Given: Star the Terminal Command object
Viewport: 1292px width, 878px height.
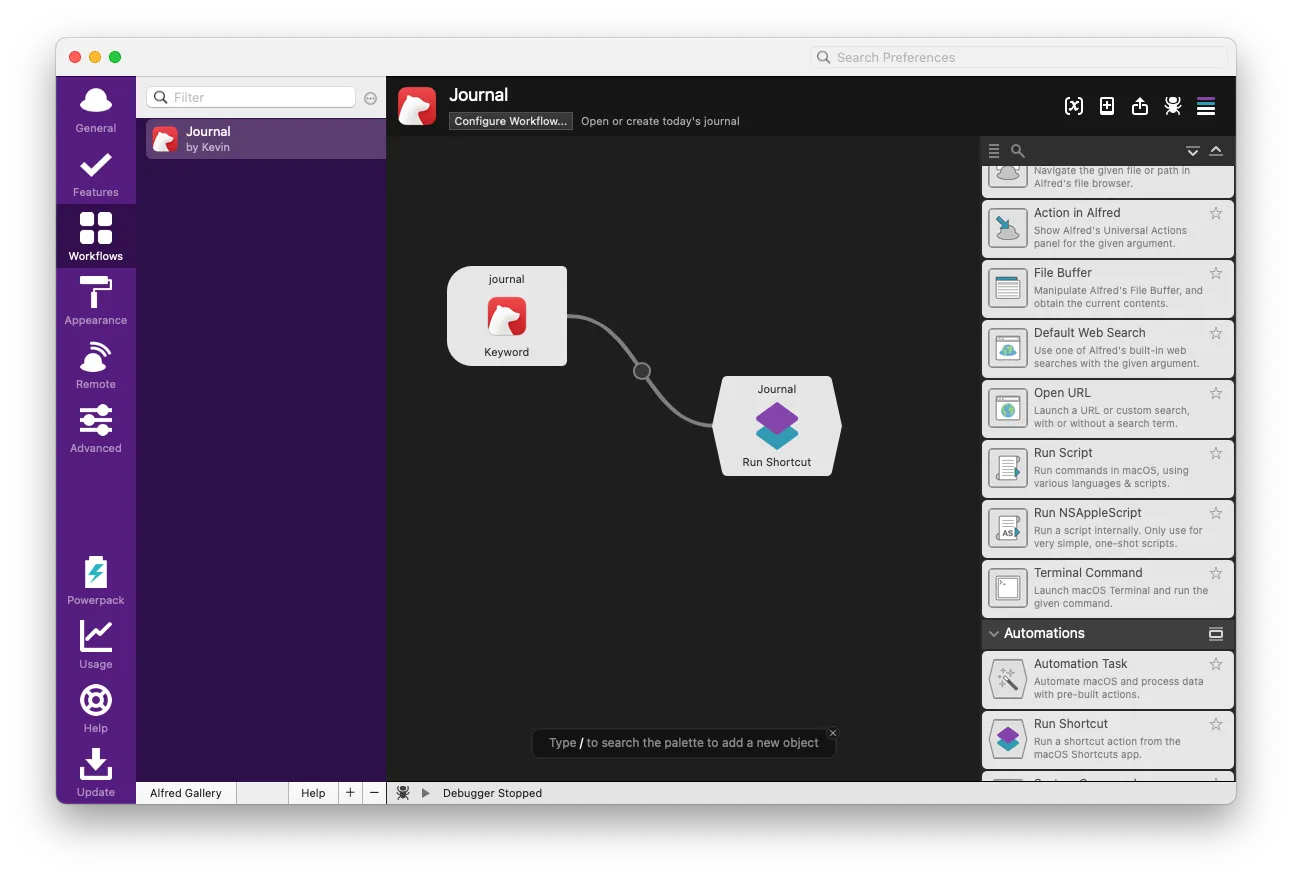Looking at the screenshot, I should [x=1216, y=573].
